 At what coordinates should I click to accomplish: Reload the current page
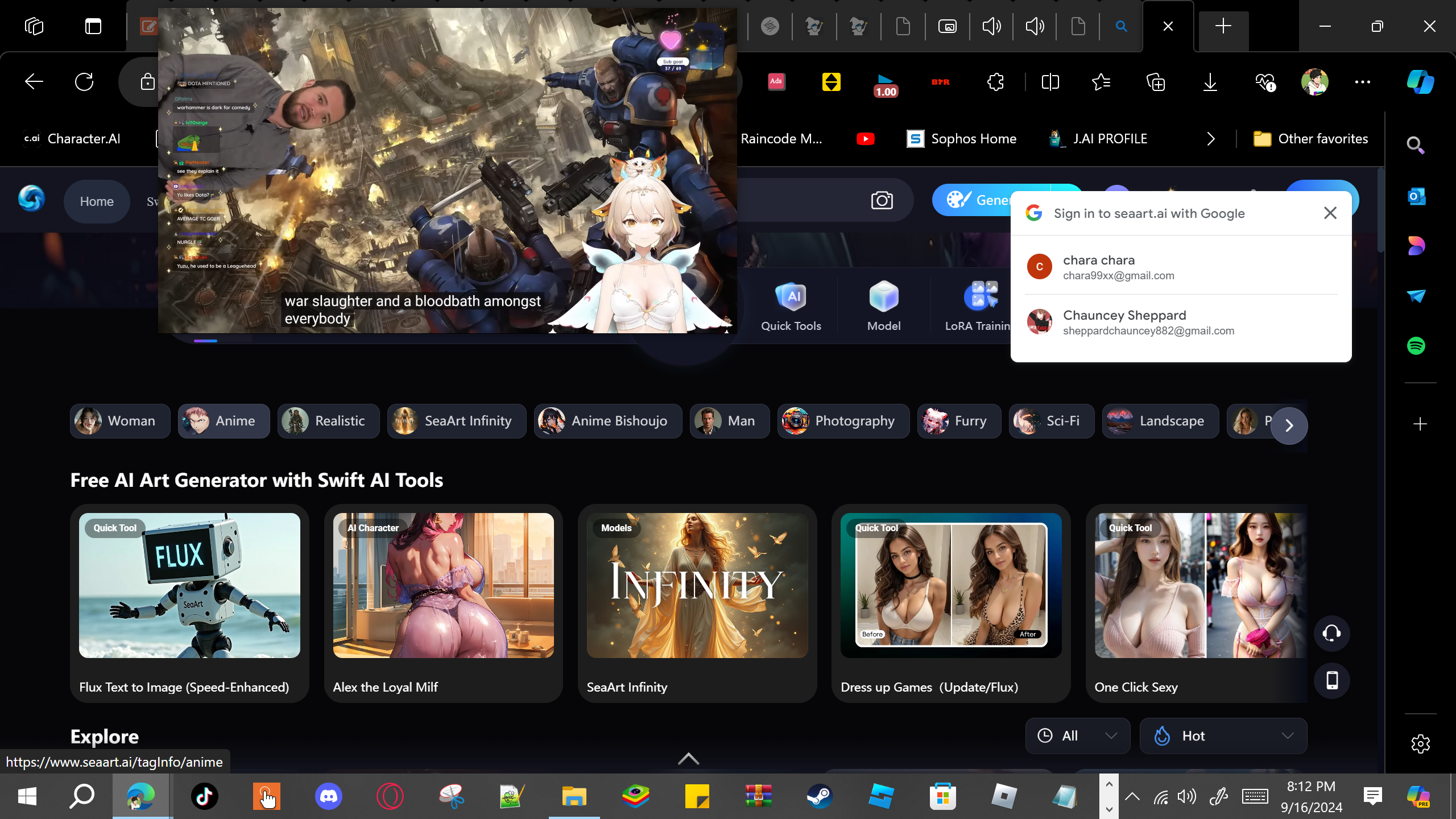point(84,82)
